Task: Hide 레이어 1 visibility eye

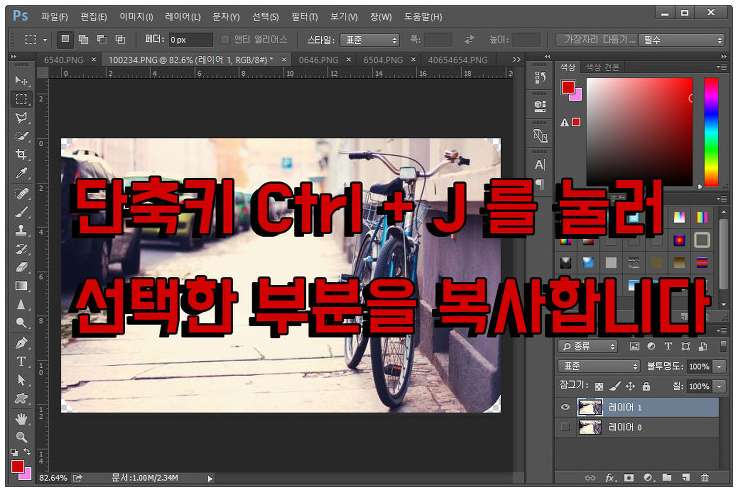Action: pos(565,407)
